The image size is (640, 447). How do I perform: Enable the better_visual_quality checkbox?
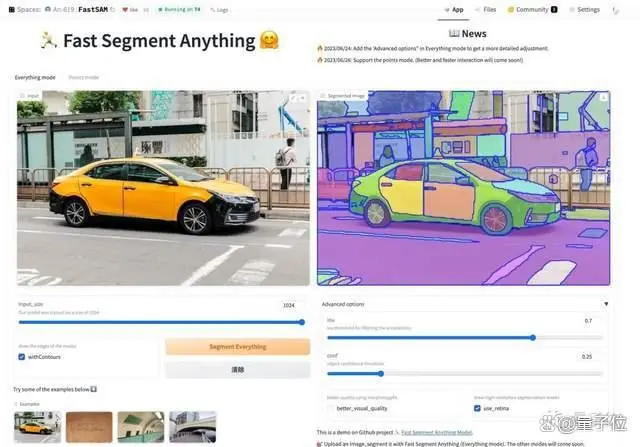(330, 408)
